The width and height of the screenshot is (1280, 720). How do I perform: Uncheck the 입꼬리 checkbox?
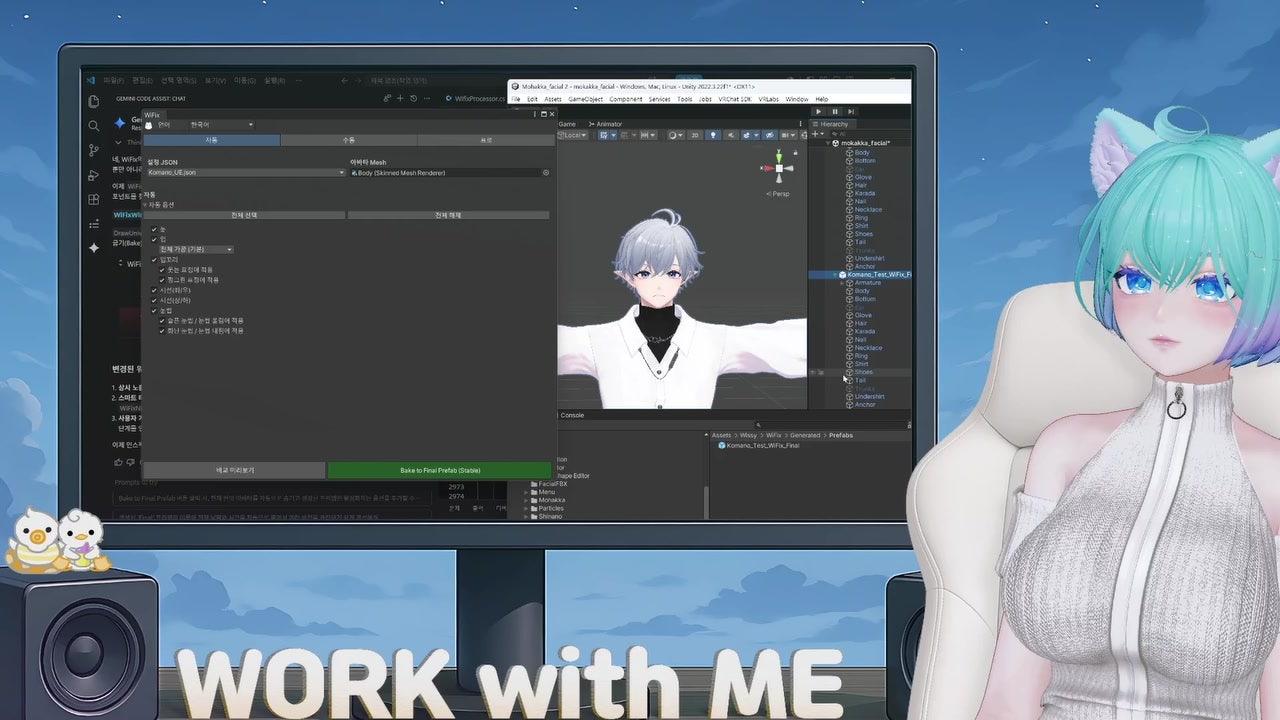point(154,259)
